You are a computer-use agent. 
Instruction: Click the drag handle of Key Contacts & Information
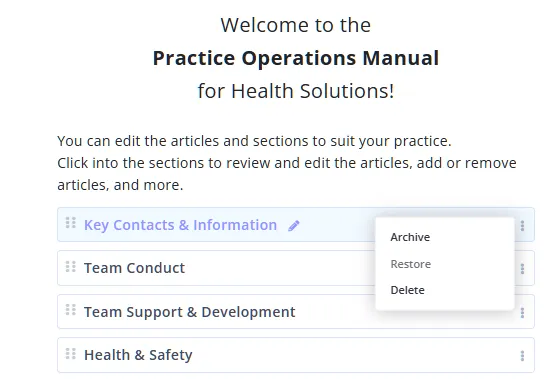(x=71, y=223)
